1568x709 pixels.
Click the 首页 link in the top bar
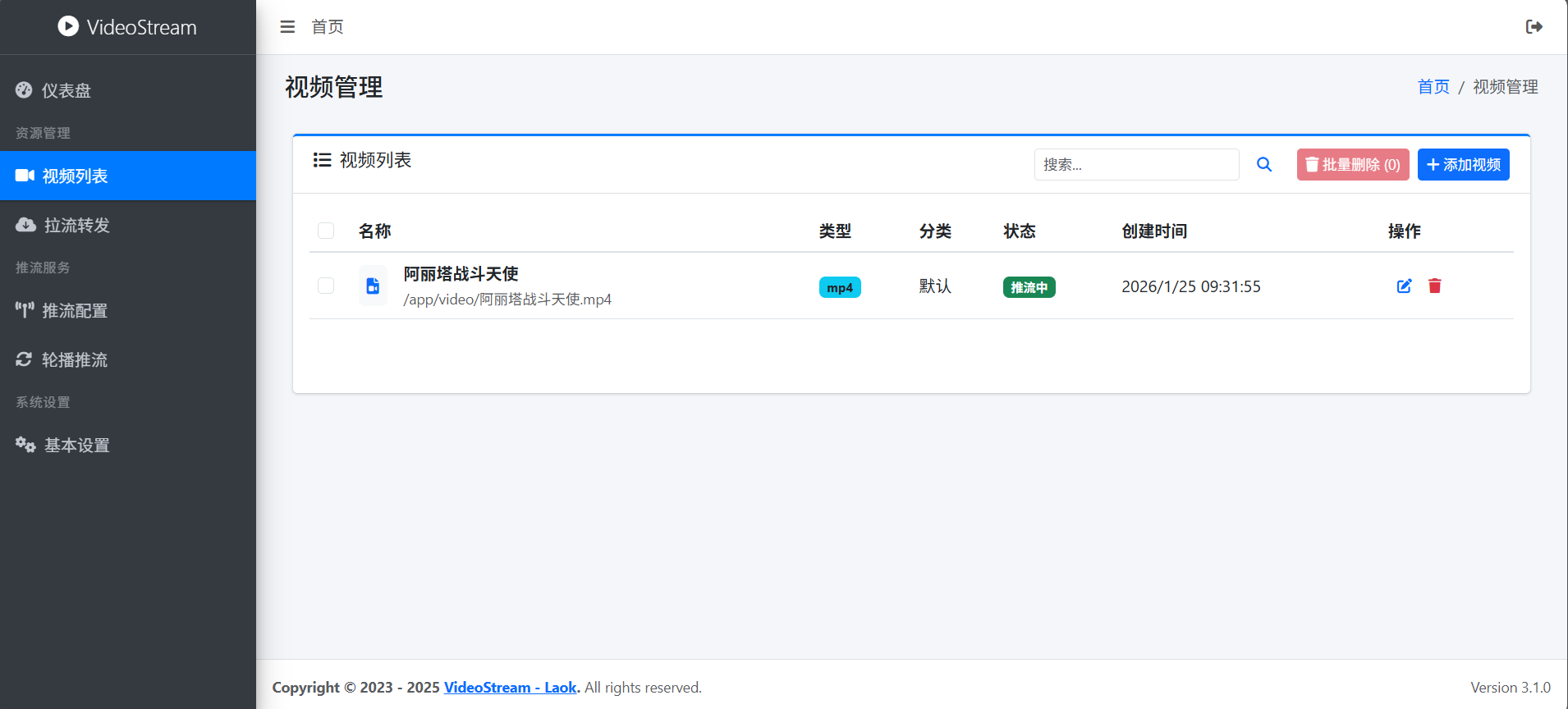click(328, 27)
